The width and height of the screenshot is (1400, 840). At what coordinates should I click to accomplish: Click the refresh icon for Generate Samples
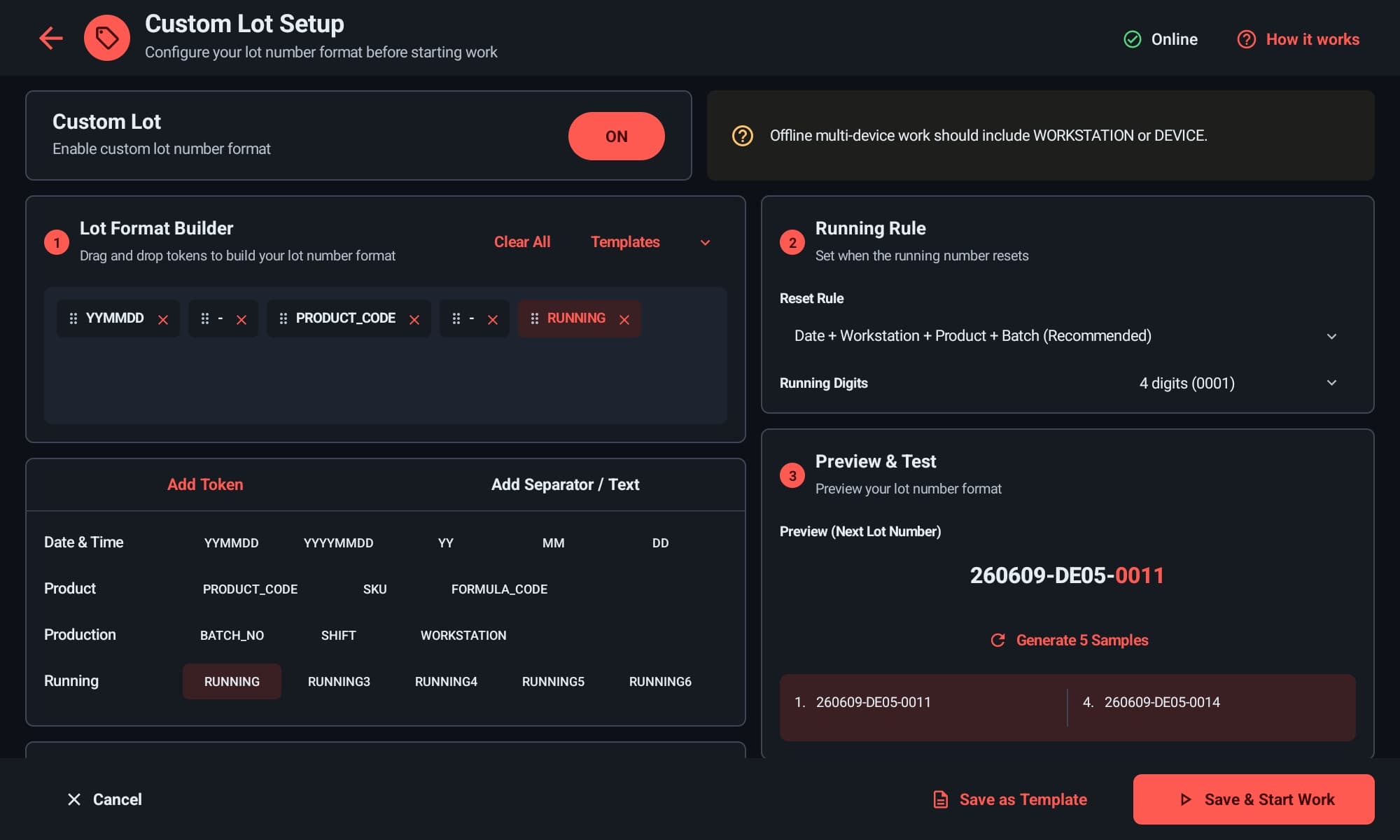click(x=997, y=640)
